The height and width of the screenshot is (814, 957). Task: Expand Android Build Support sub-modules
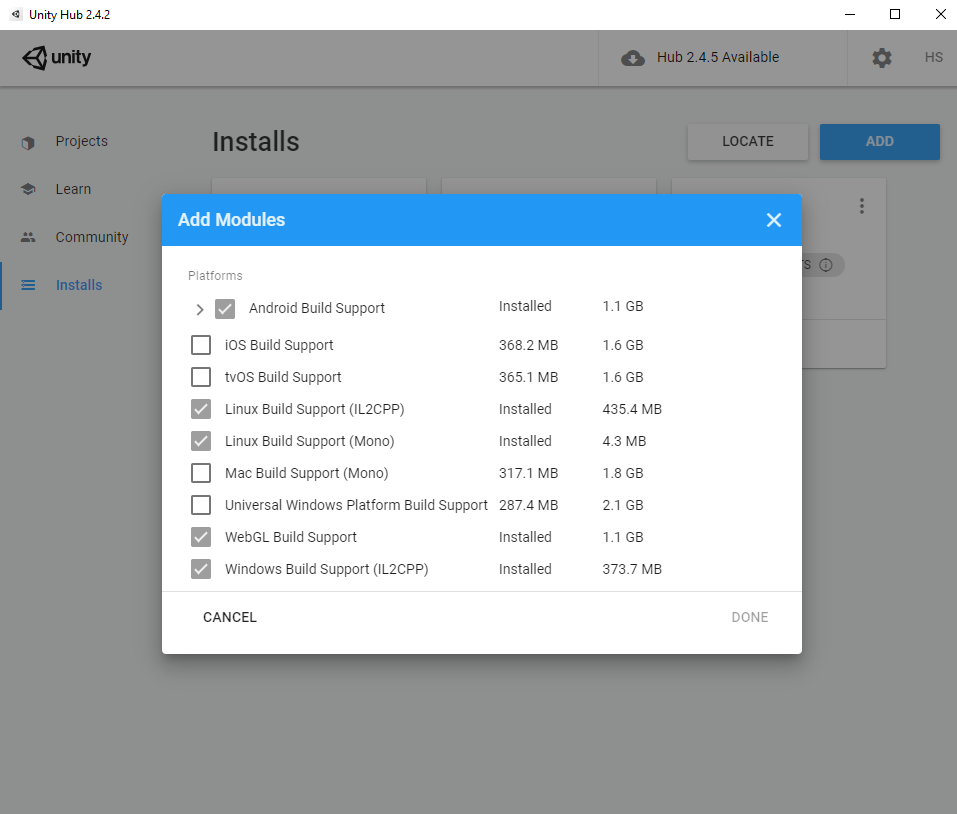[x=200, y=309]
